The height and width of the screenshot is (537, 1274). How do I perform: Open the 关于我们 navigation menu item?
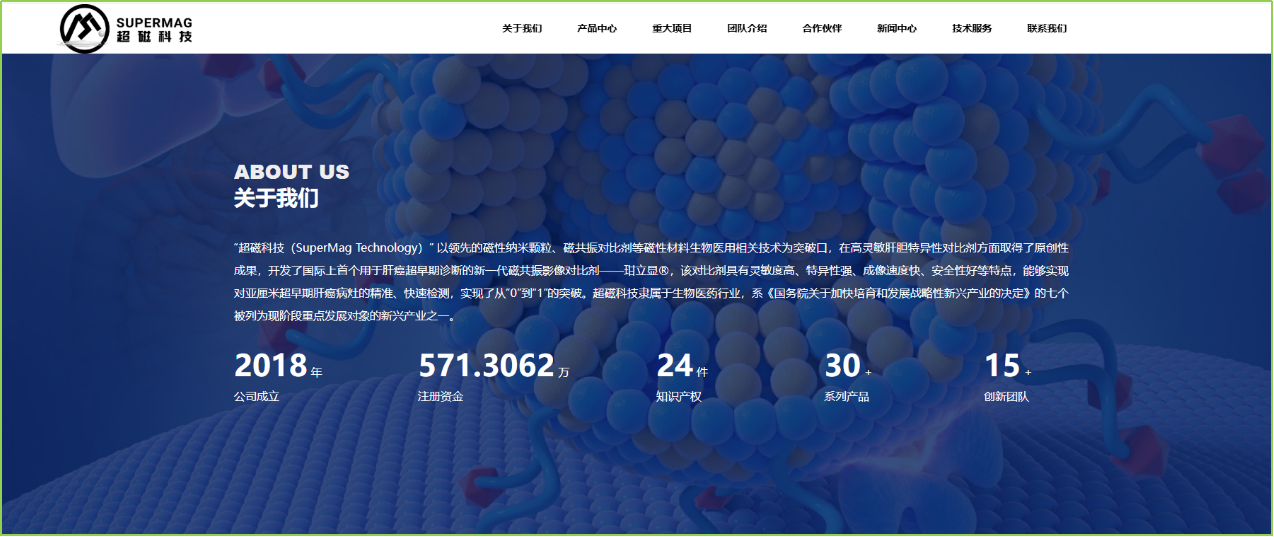pos(522,28)
